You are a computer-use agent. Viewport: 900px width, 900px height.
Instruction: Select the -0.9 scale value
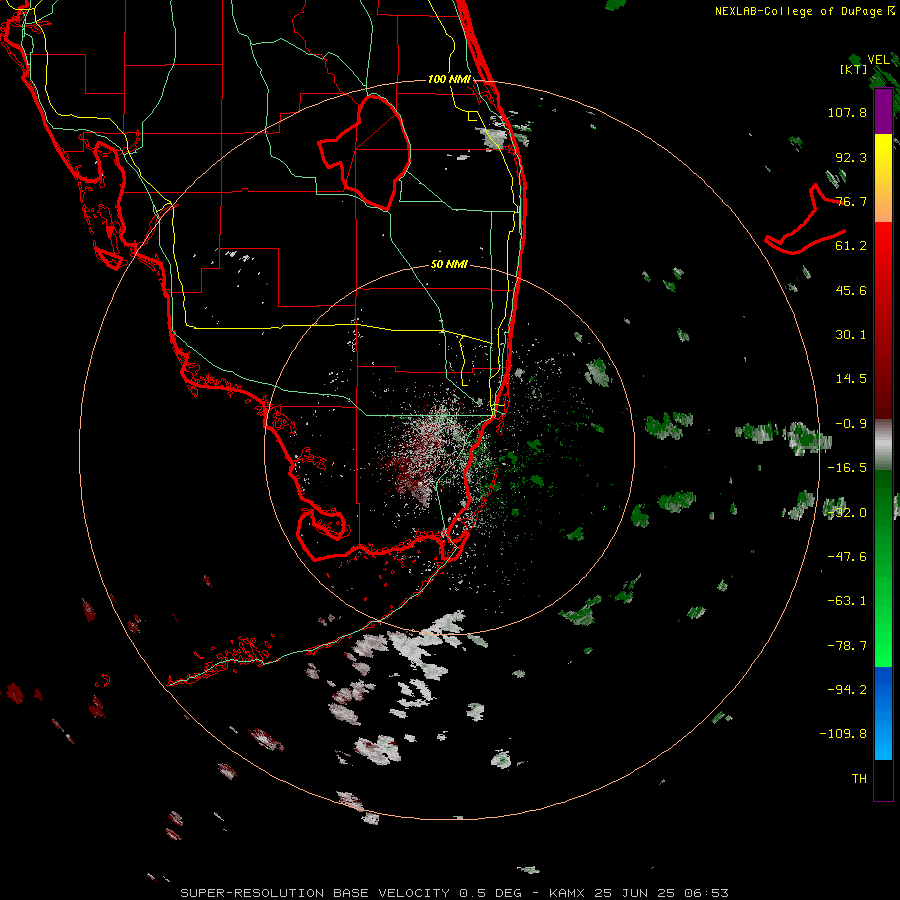pos(851,424)
